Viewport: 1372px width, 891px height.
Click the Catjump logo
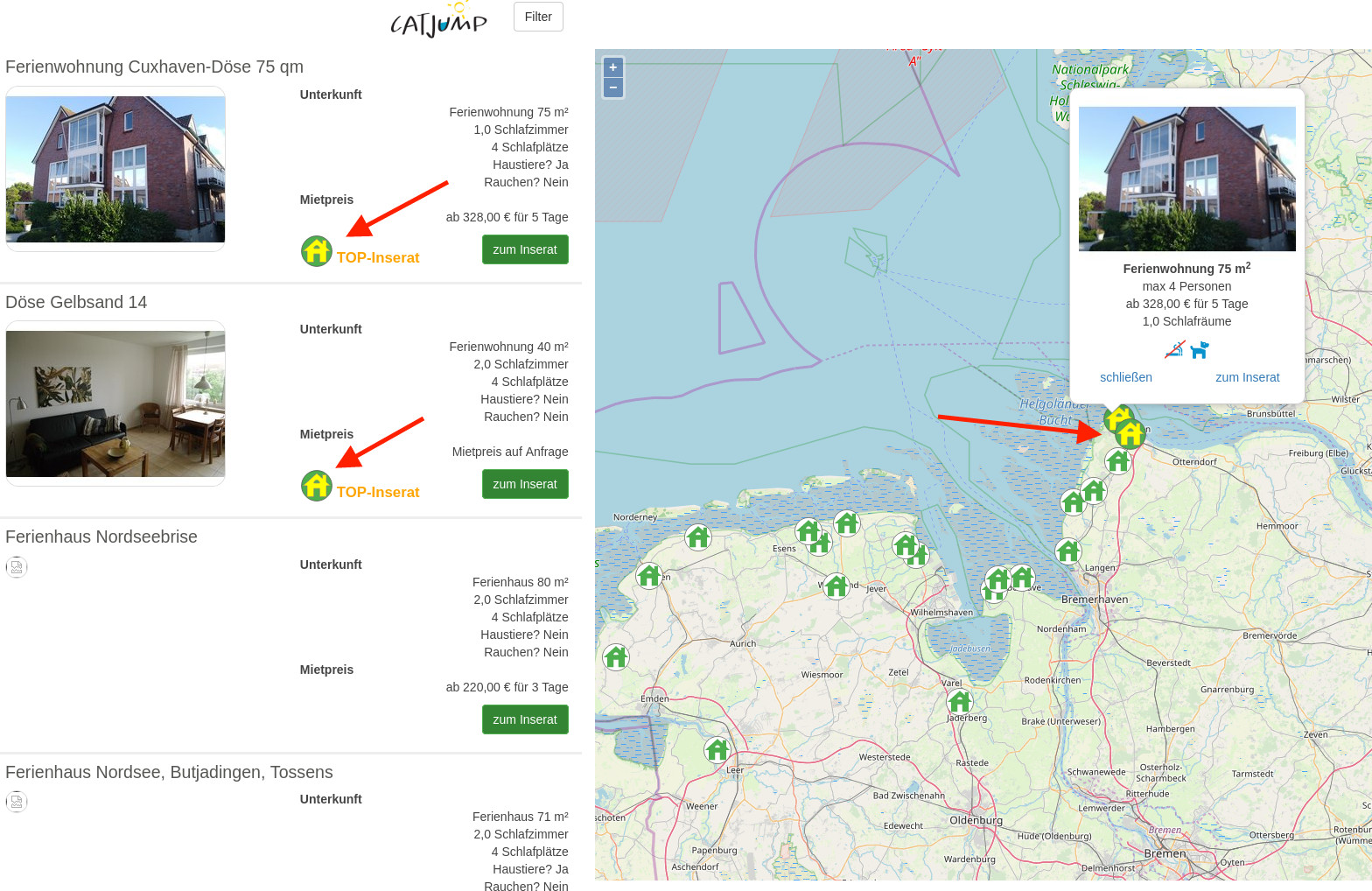(x=438, y=20)
